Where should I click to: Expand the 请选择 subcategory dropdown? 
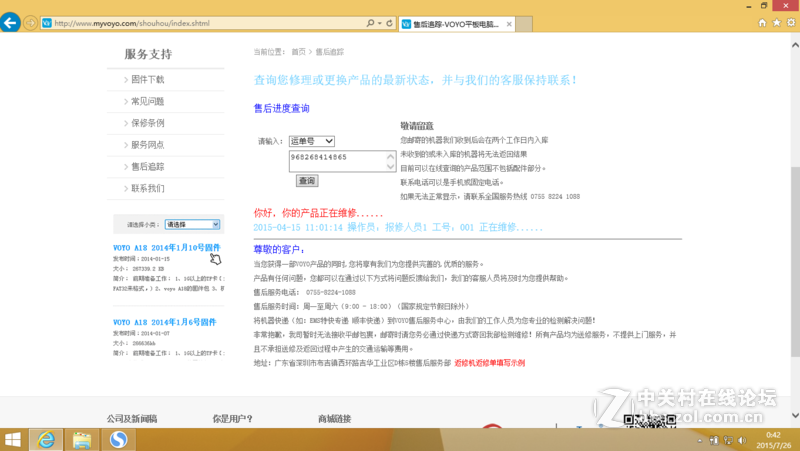(192, 224)
